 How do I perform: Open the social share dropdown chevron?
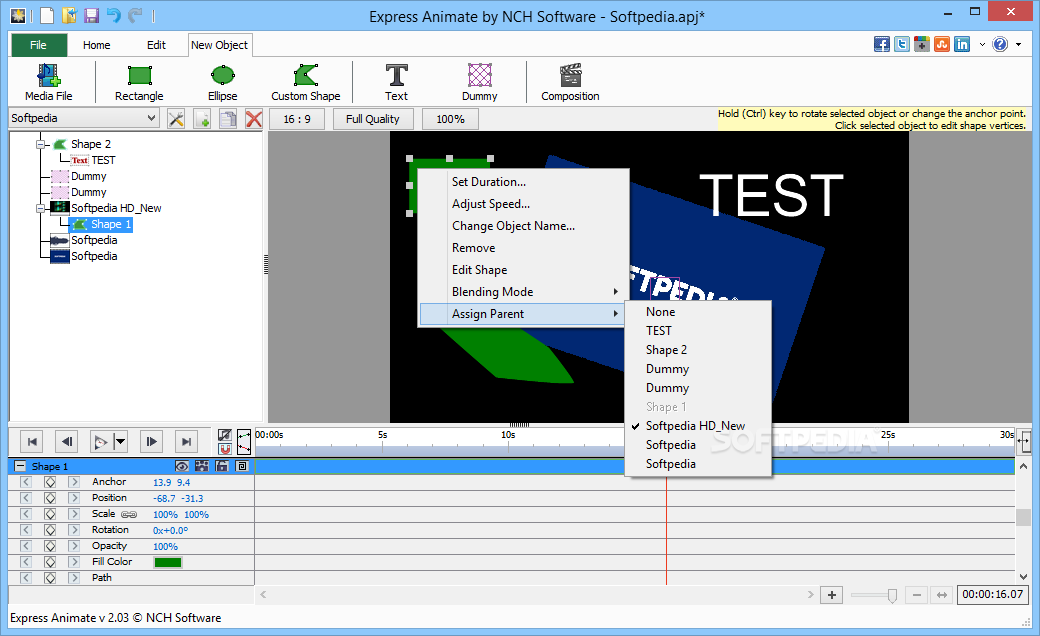982,44
